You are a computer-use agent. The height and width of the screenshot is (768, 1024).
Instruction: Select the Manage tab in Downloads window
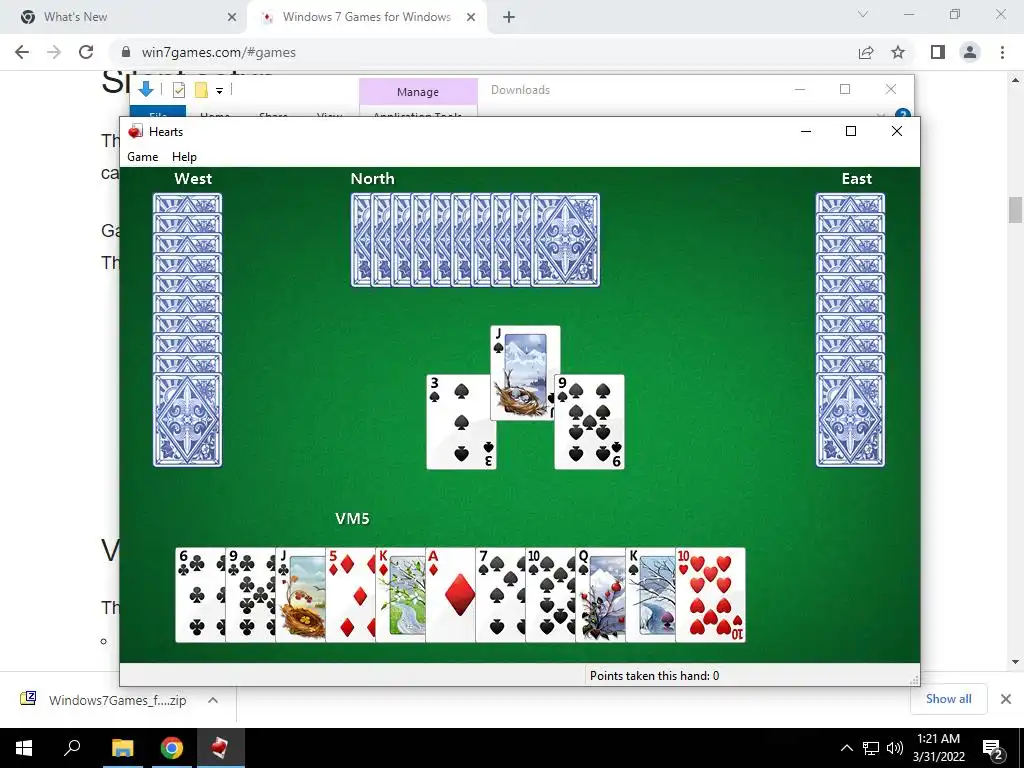click(x=418, y=91)
